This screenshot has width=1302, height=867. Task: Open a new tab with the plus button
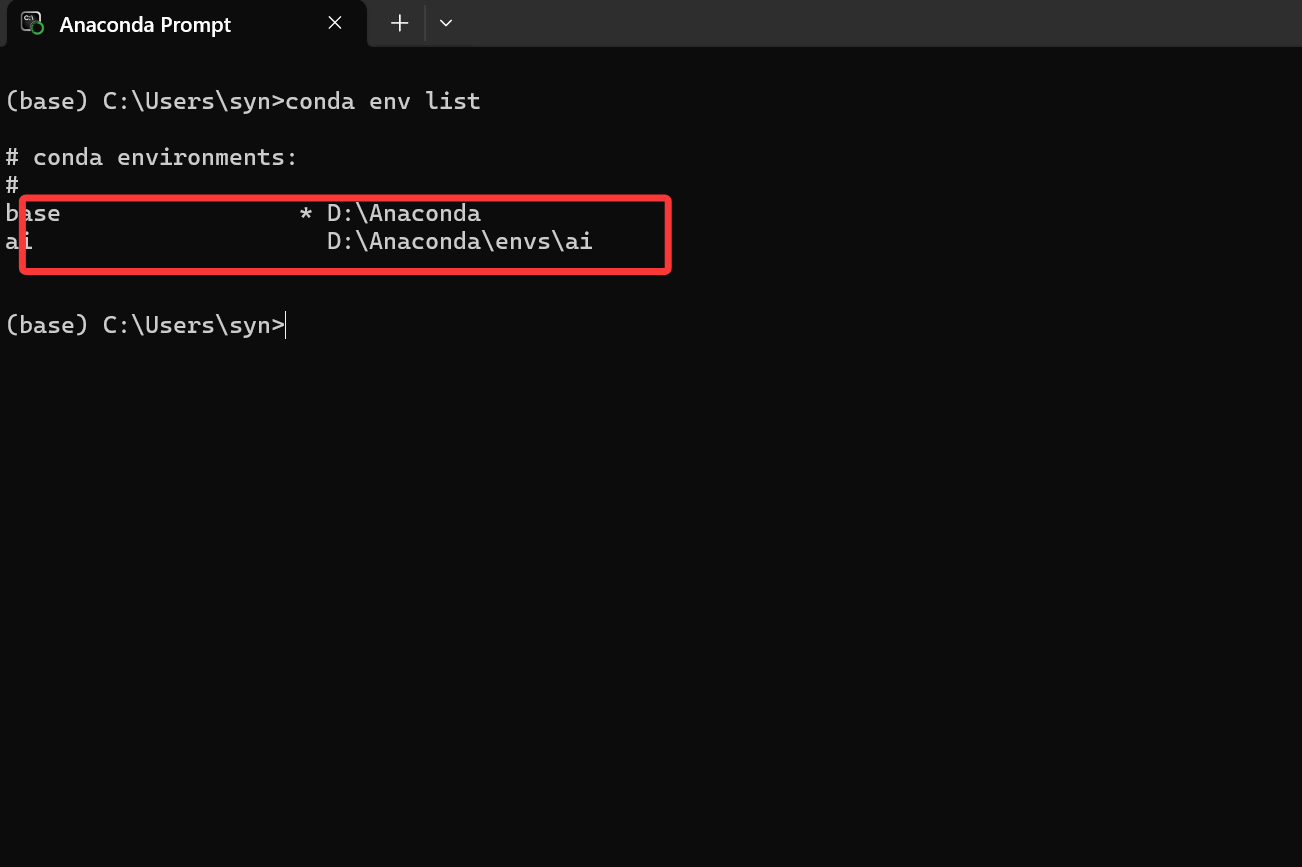point(399,23)
